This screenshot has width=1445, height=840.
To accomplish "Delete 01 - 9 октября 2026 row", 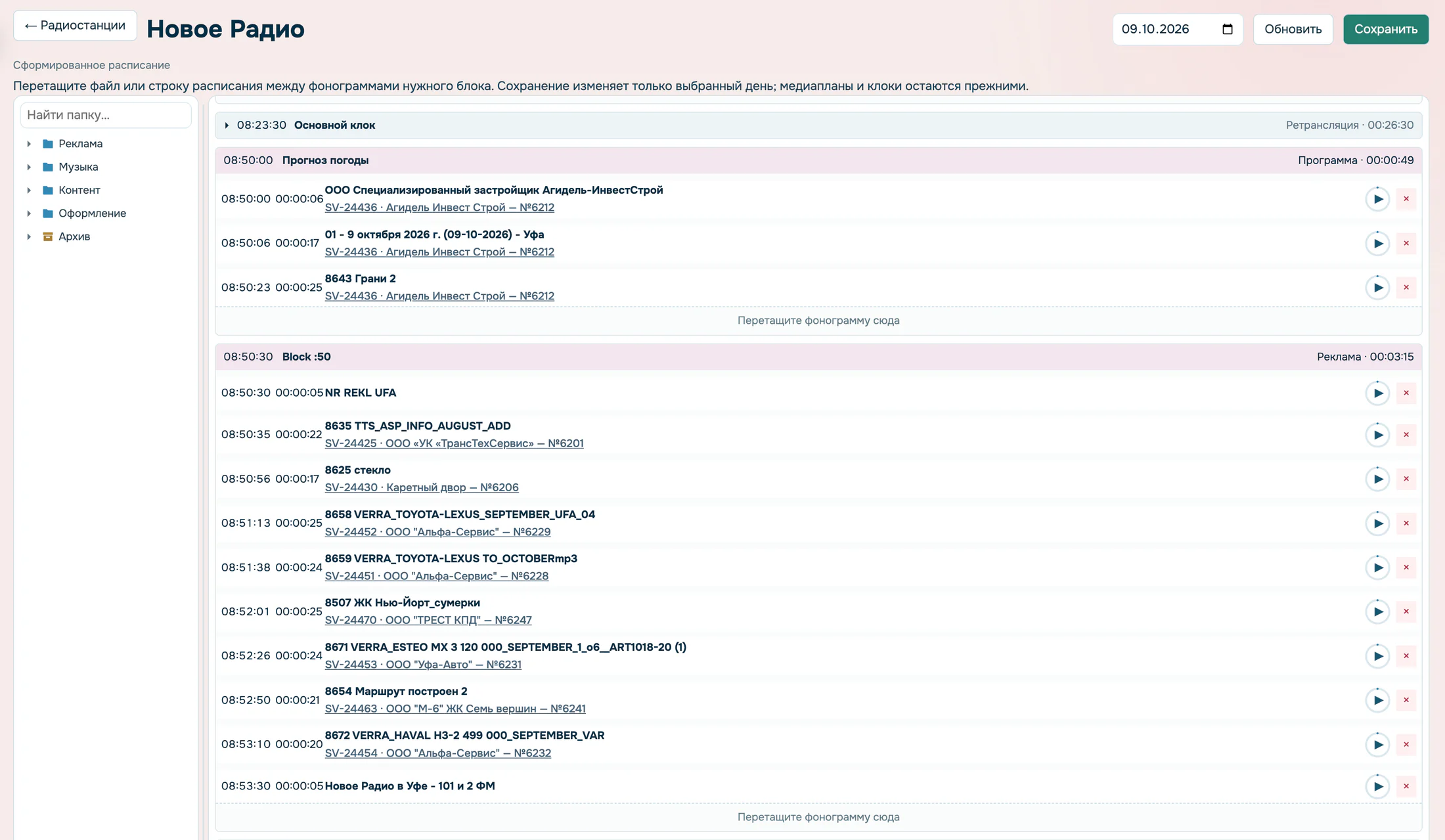I will point(1406,244).
